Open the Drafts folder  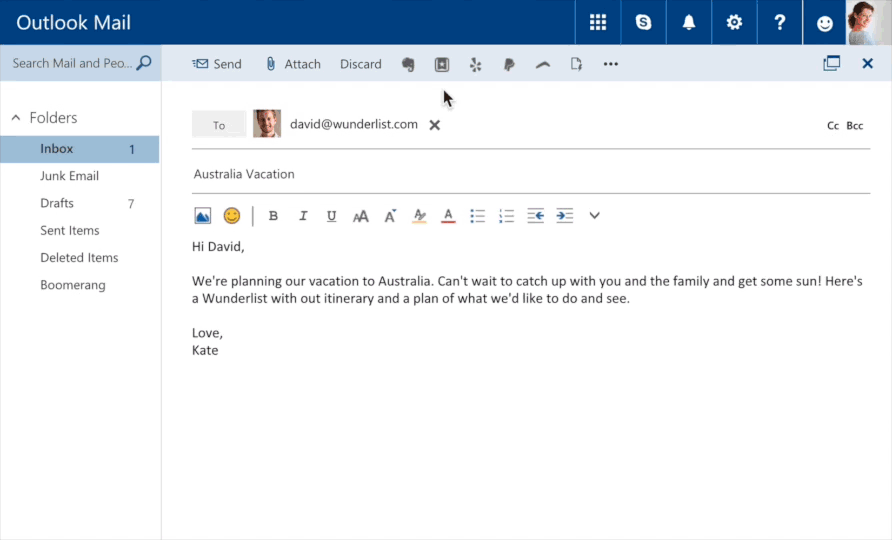click(x=57, y=203)
